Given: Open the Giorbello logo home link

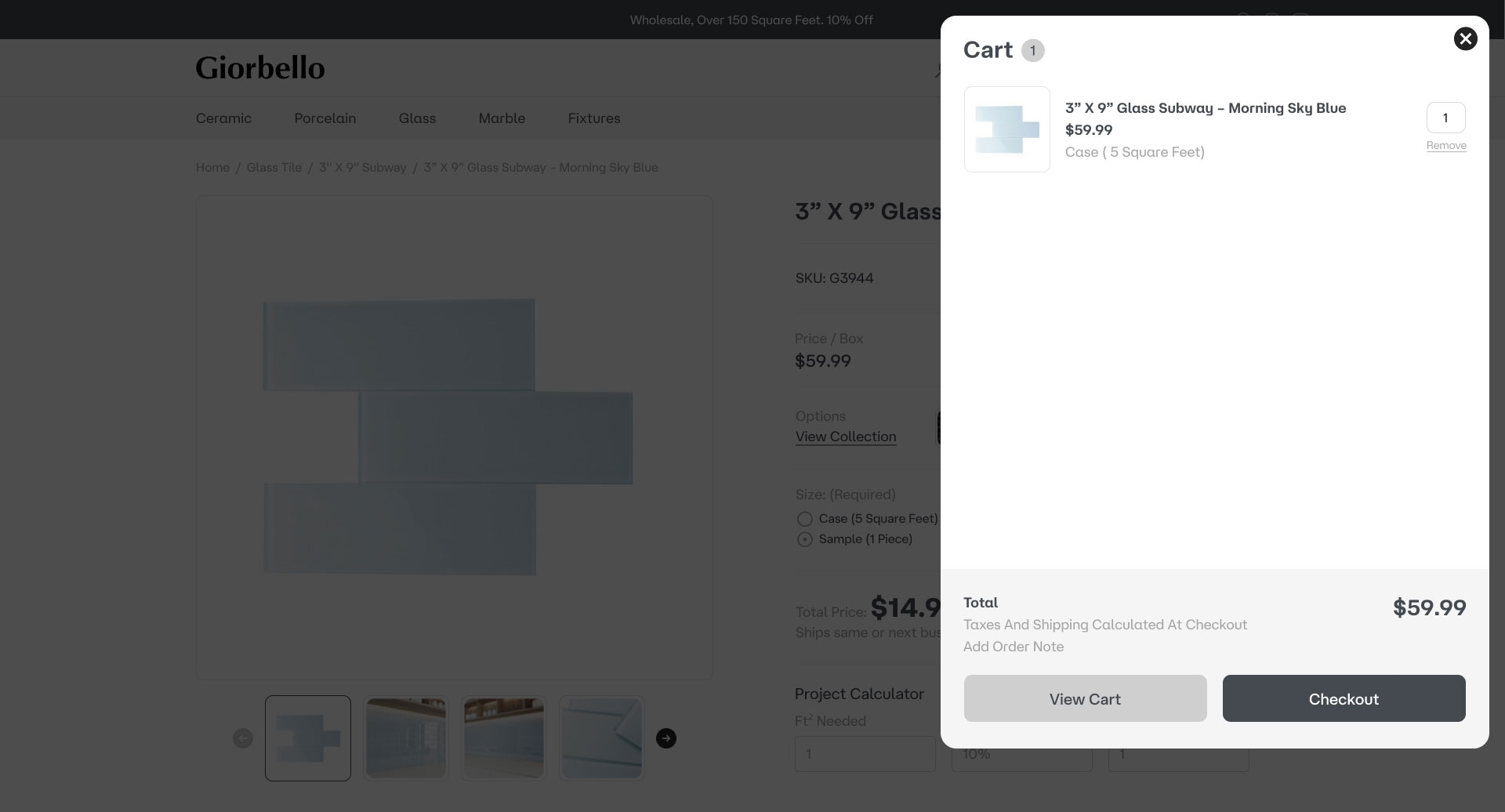Looking at the screenshot, I should [260, 68].
